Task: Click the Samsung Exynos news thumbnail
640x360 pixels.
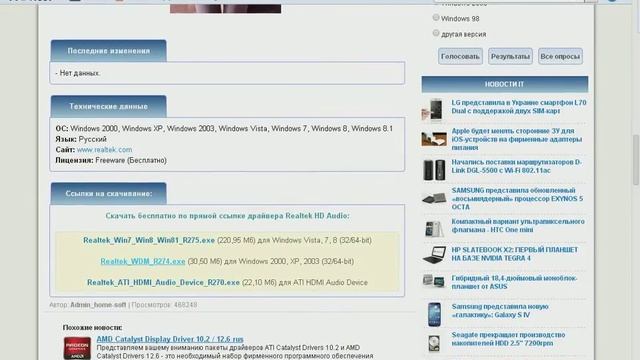Action: (x=434, y=199)
